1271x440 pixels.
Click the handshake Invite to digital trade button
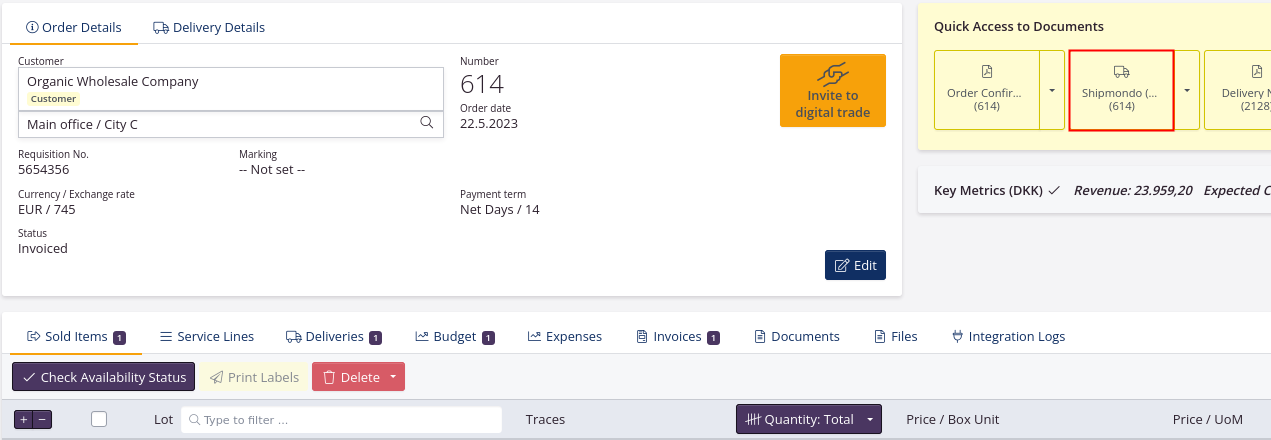coord(832,91)
